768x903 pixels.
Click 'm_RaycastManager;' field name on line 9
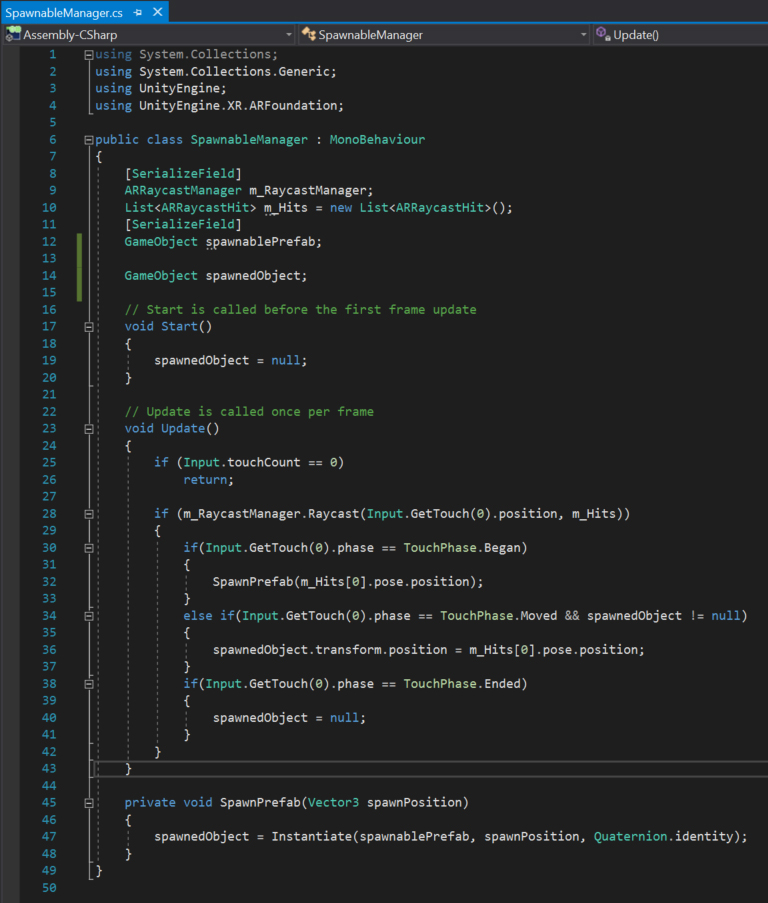point(311,190)
